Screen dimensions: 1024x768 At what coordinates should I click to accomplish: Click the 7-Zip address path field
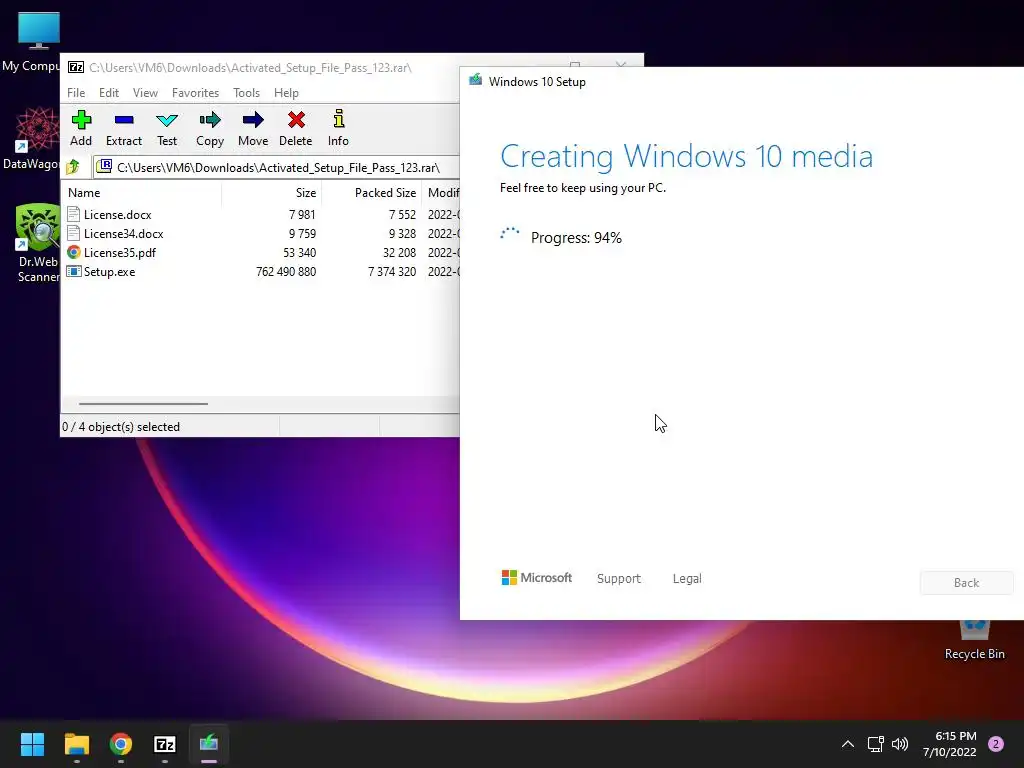tap(278, 167)
